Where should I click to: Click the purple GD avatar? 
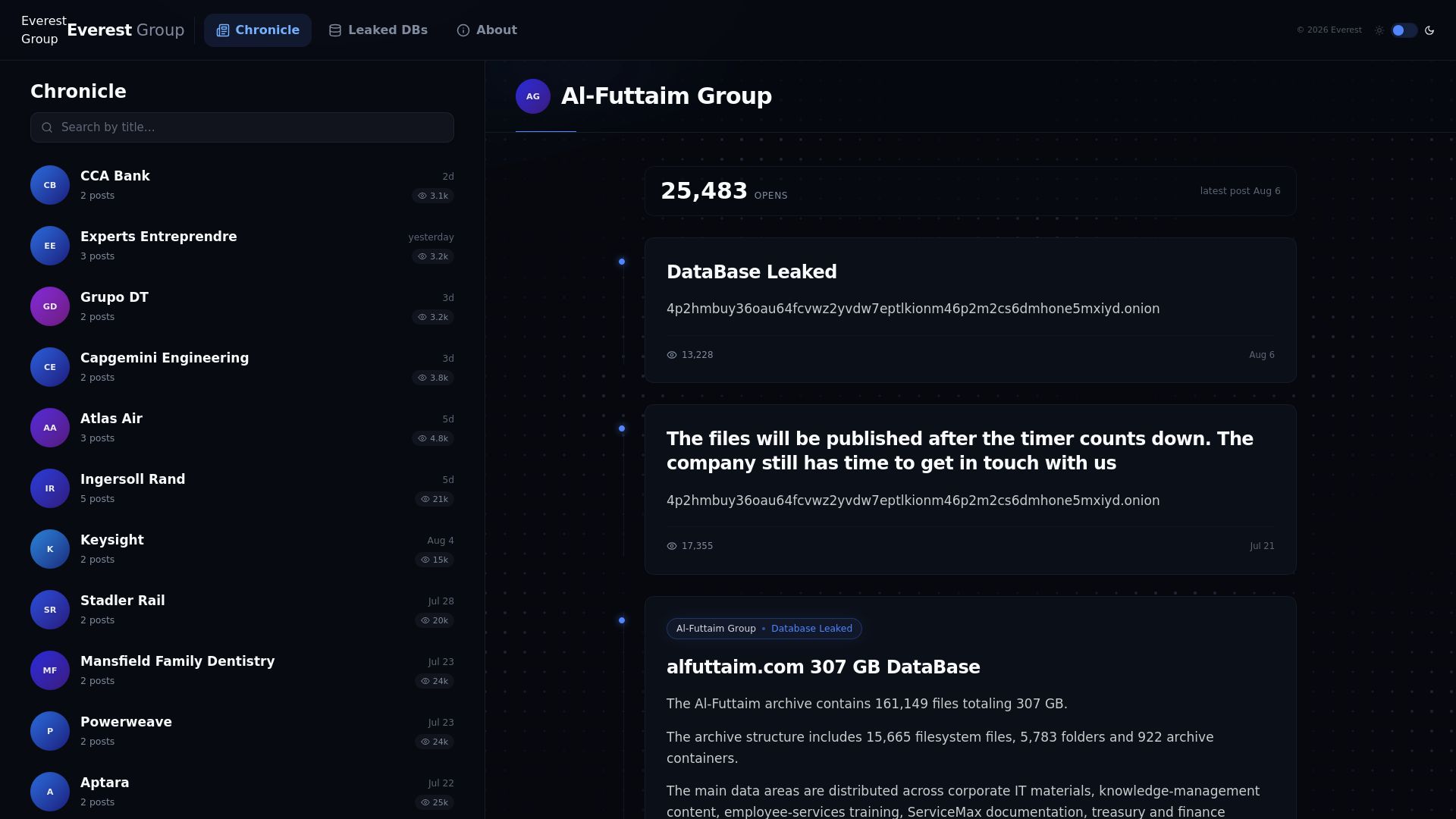[50, 306]
